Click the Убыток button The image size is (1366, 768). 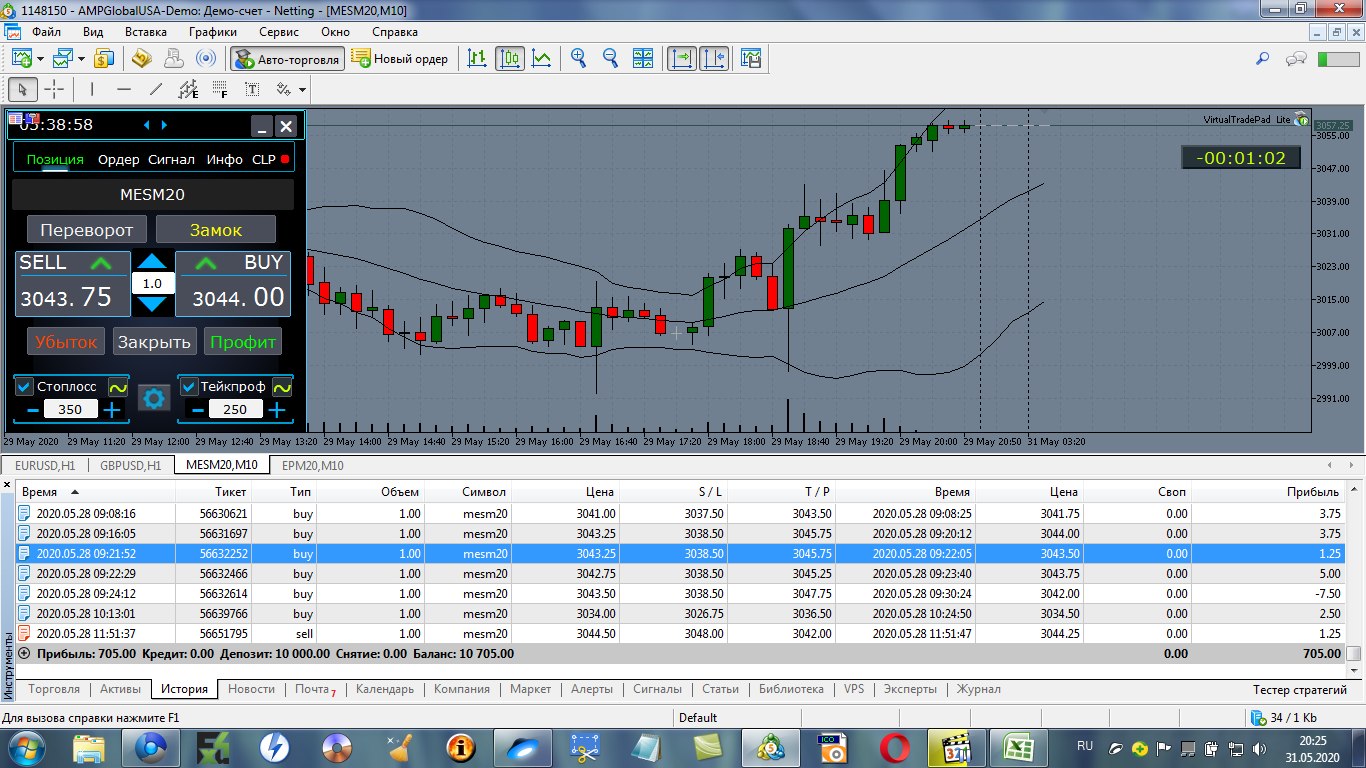[x=66, y=341]
